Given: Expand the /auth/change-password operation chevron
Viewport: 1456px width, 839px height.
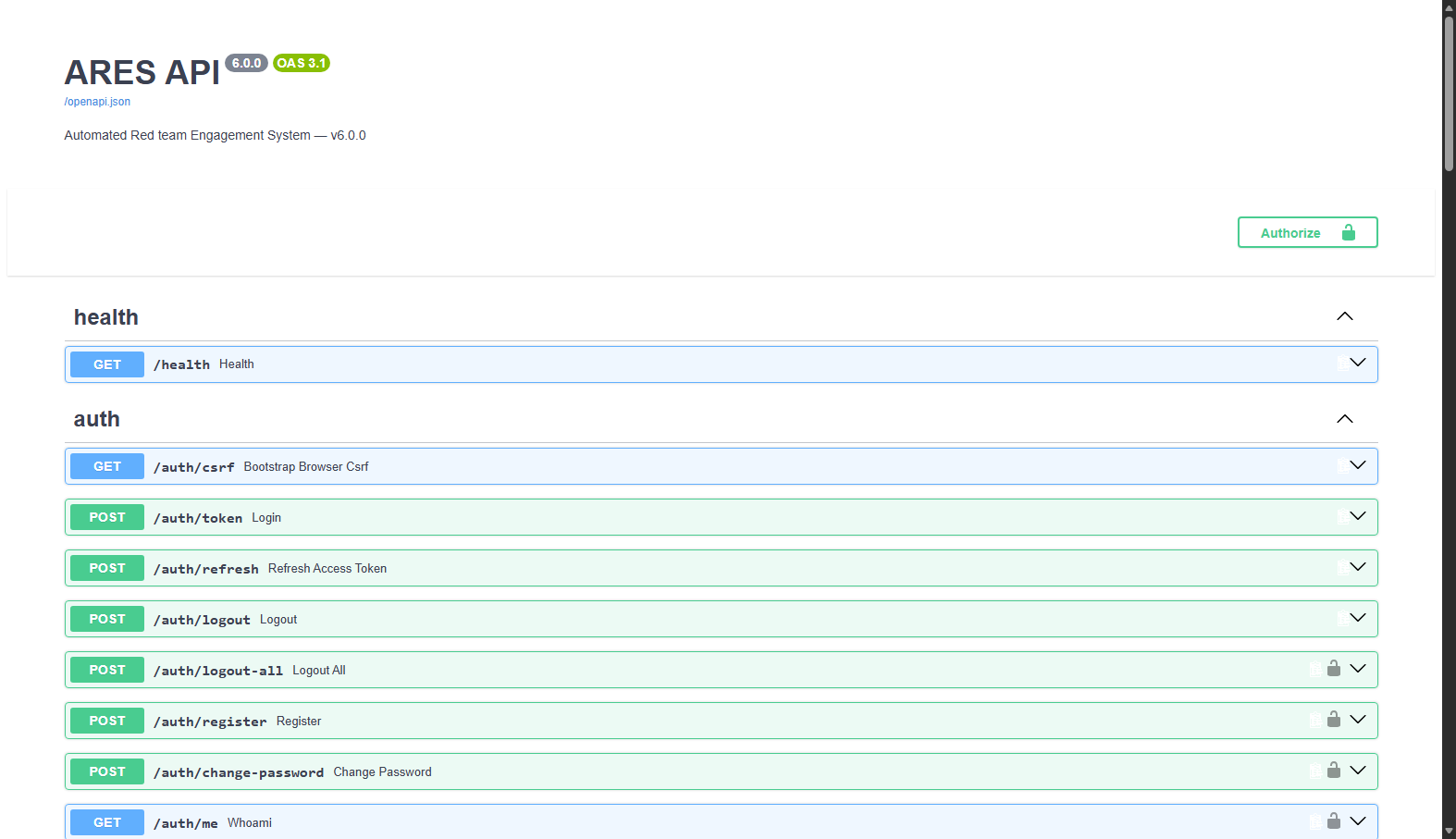Looking at the screenshot, I should click(x=1357, y=771).
